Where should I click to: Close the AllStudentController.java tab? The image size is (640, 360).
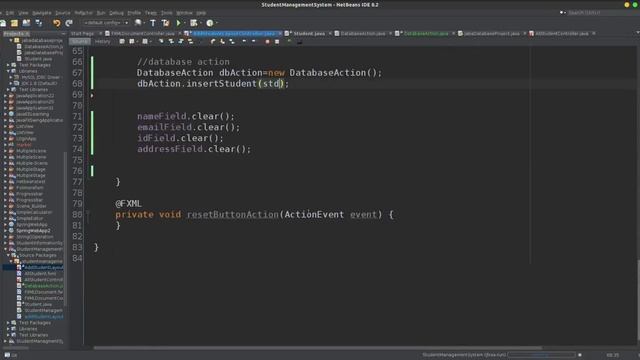(x=593, y=33)
